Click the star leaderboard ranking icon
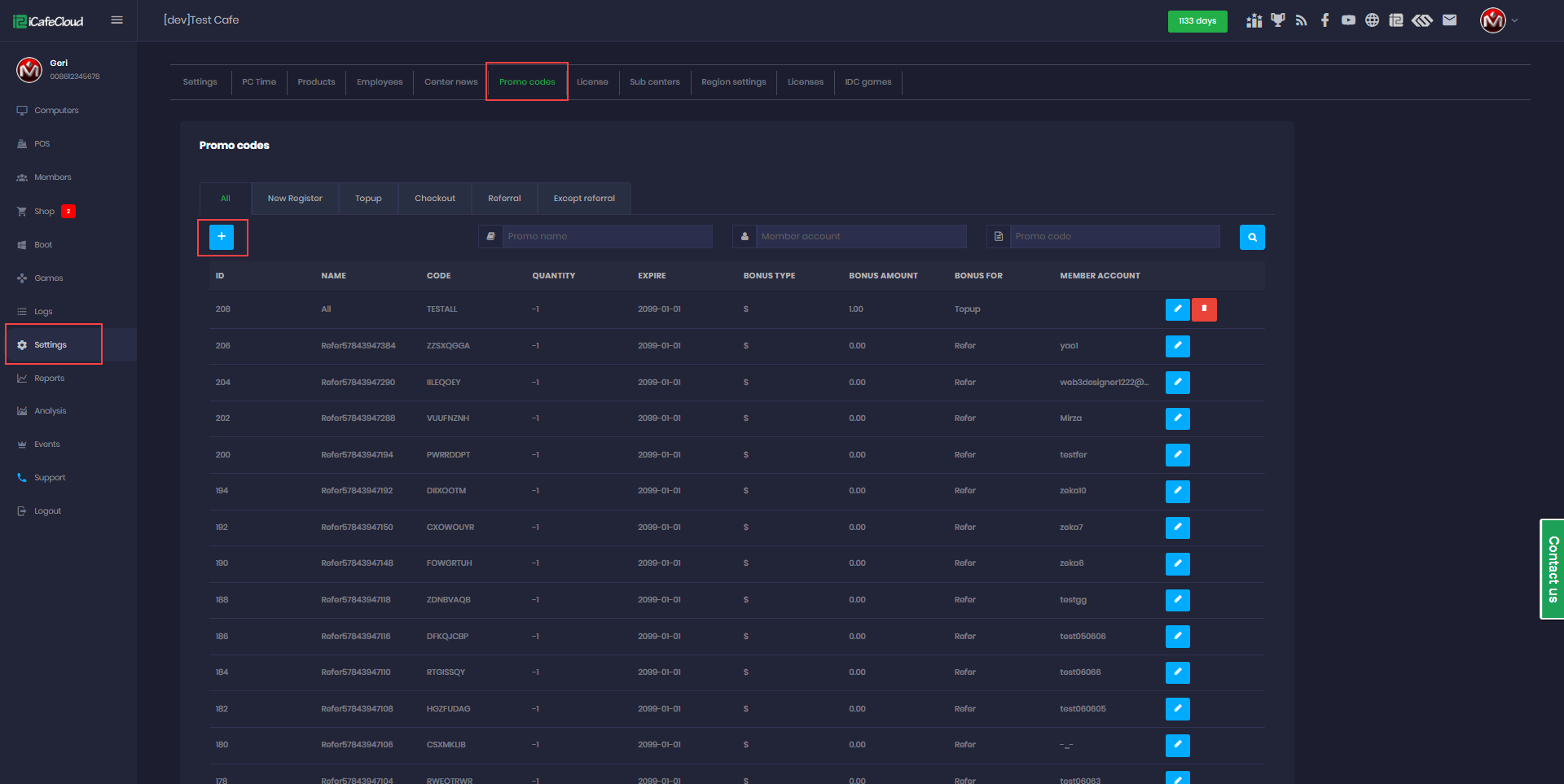This screenshot has width=1564, height=784. click(1254, 20)
